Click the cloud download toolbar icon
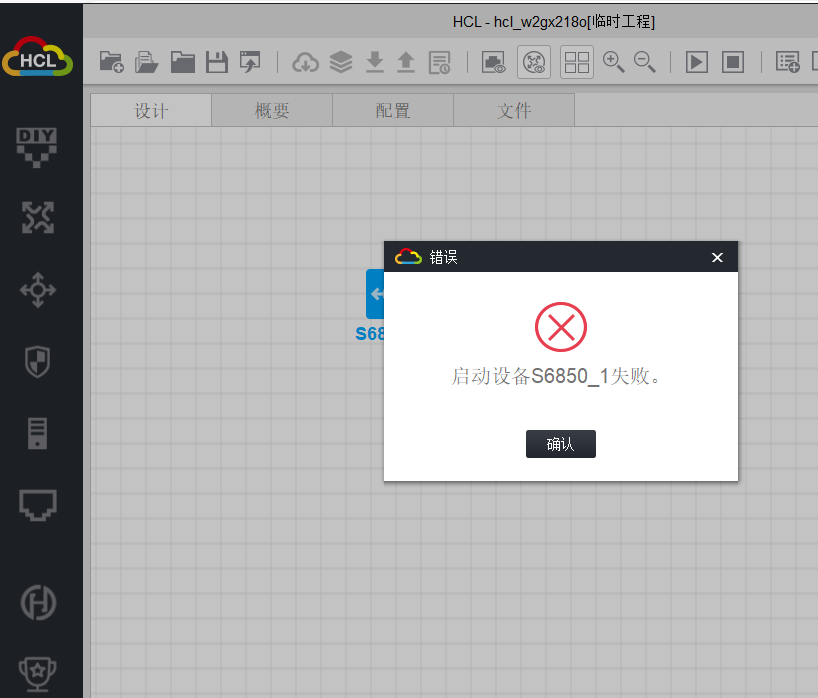 click(305, 62)
